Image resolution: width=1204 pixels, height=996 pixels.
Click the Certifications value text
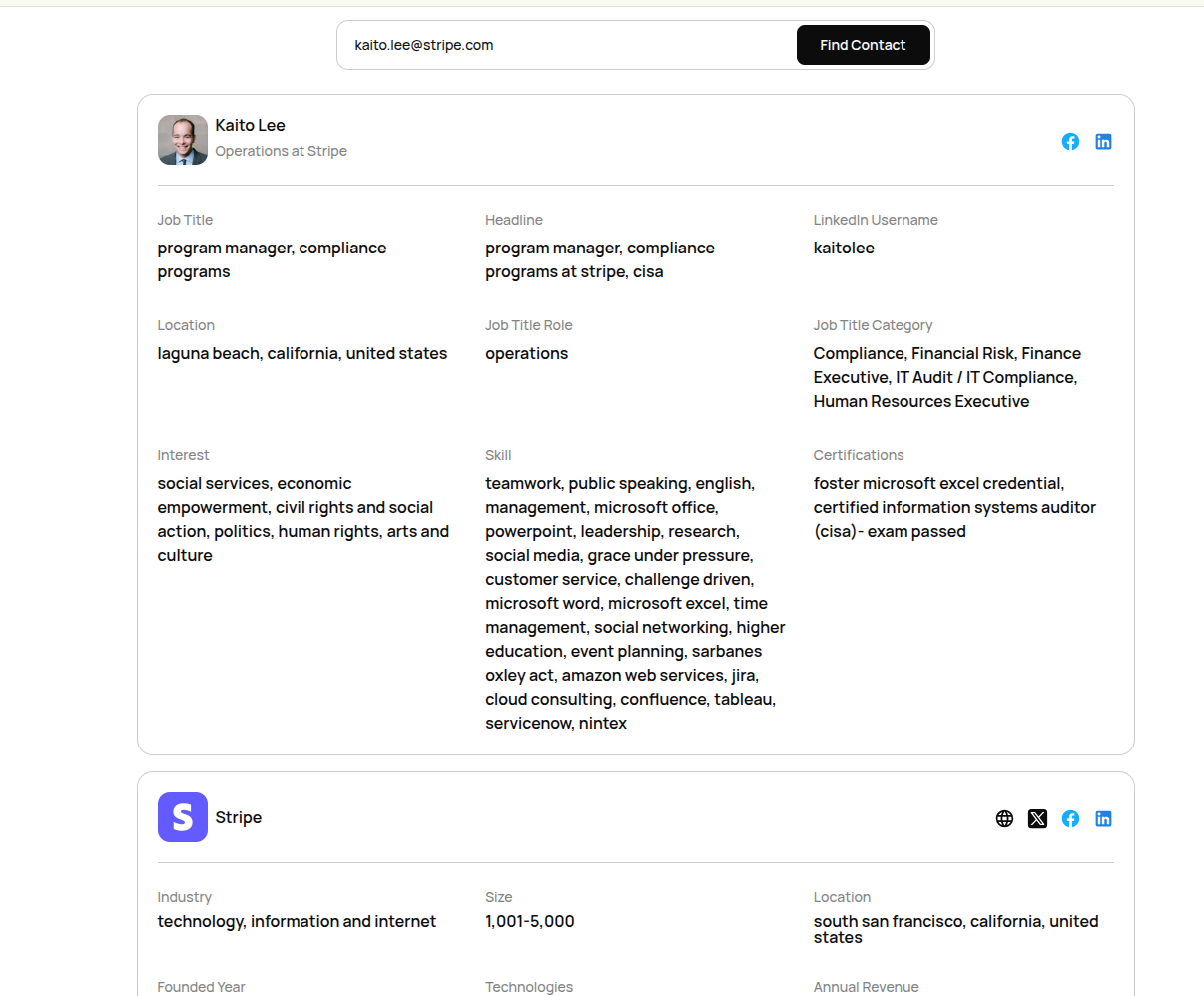click(953, 507)
